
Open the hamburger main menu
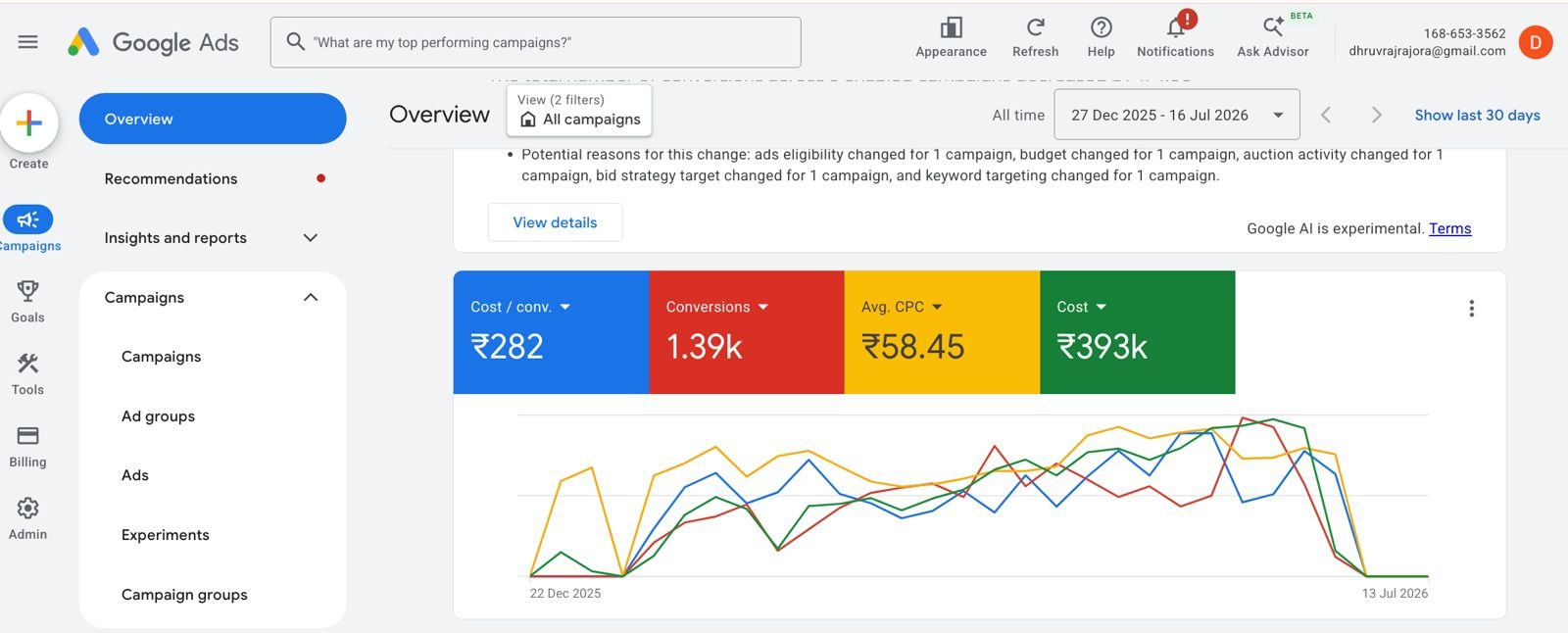(27, 42)
